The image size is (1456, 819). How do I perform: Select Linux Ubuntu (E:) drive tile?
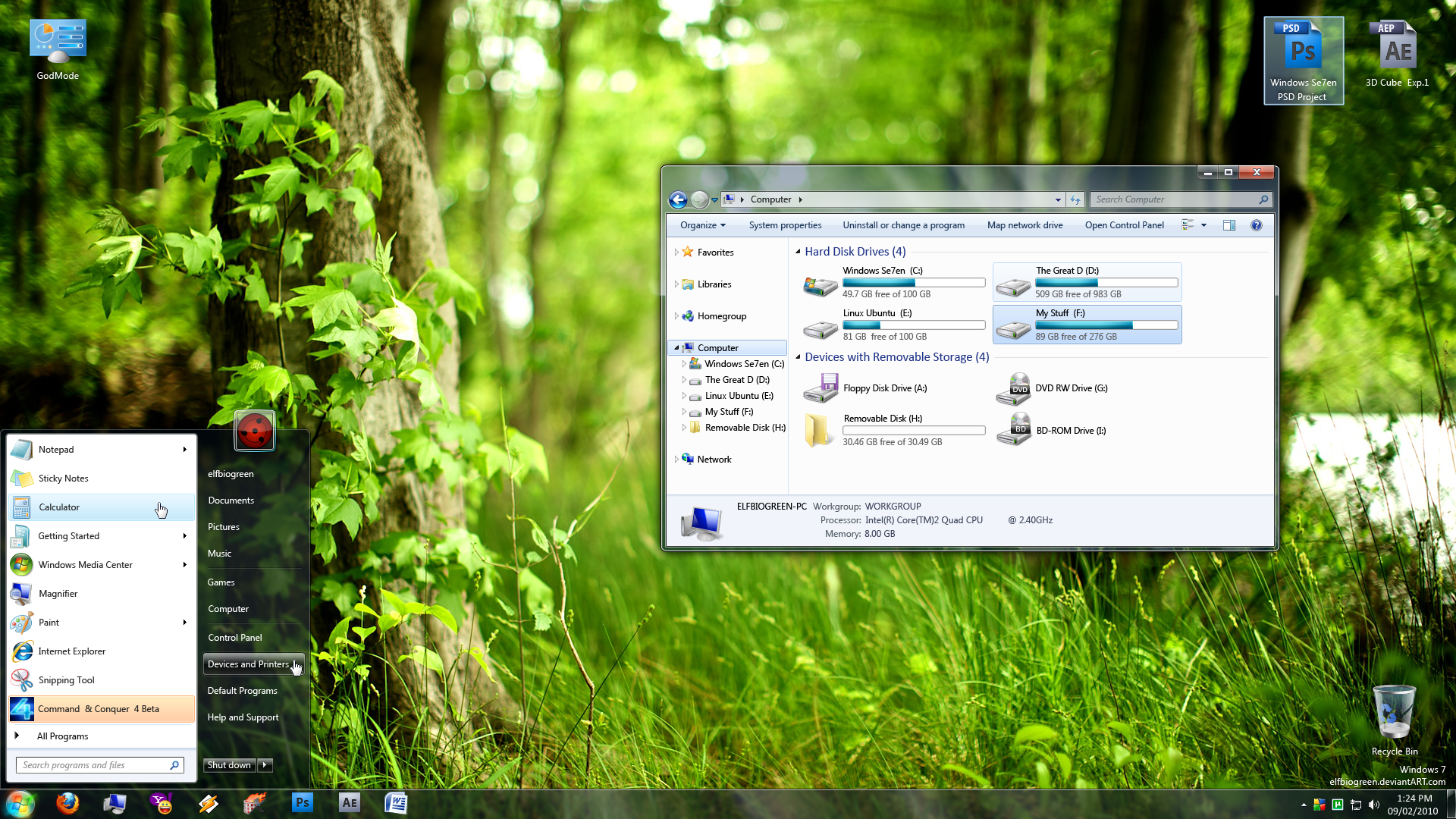click(895, 325)
